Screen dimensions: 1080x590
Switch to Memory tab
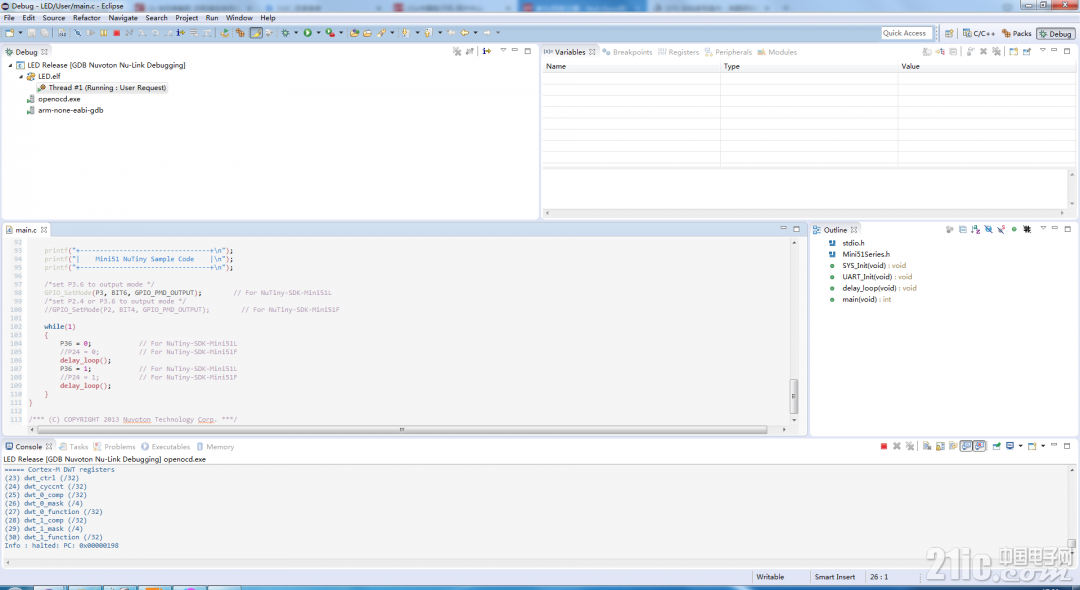pyautogui.click(x=215, y=447)
